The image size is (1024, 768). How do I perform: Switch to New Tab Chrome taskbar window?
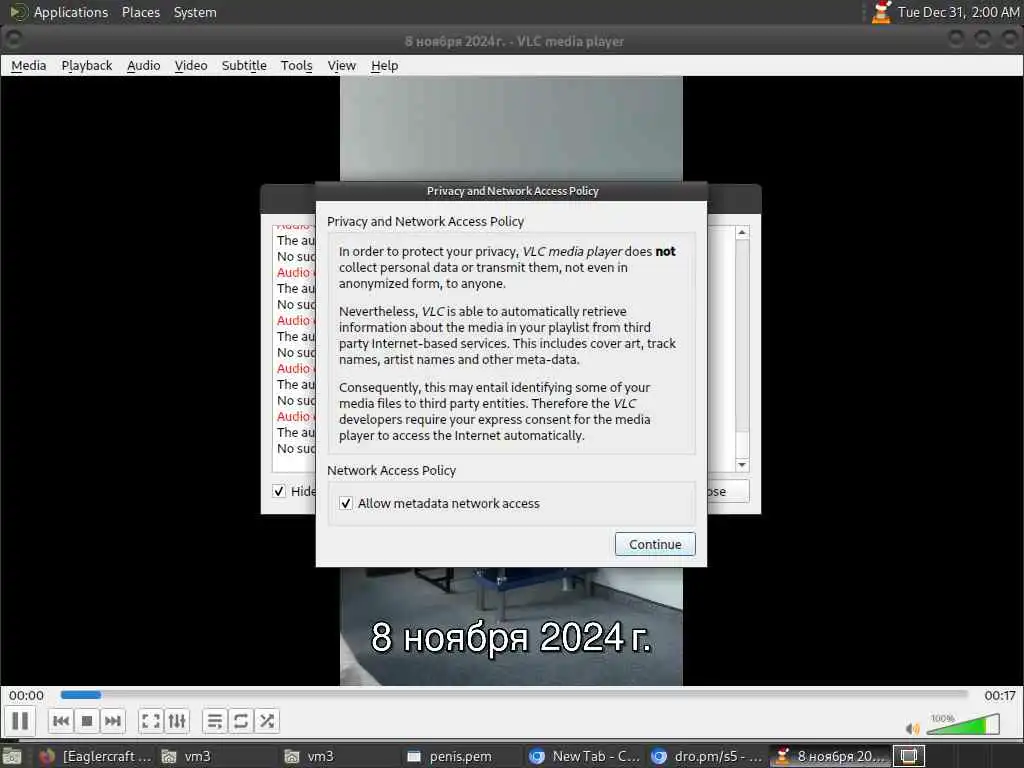pyautogui.click(x=584, y=756)
